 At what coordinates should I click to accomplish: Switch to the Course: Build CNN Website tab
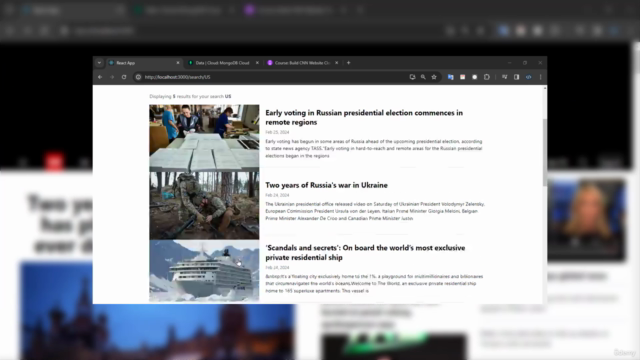[302, 63]
